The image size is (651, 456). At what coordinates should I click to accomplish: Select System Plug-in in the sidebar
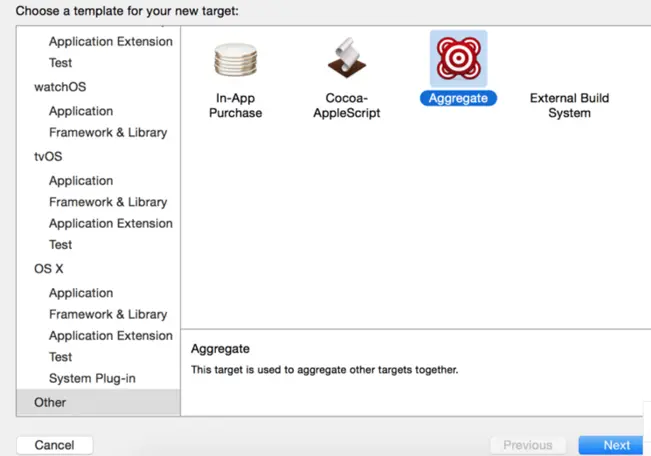(92, 378)
